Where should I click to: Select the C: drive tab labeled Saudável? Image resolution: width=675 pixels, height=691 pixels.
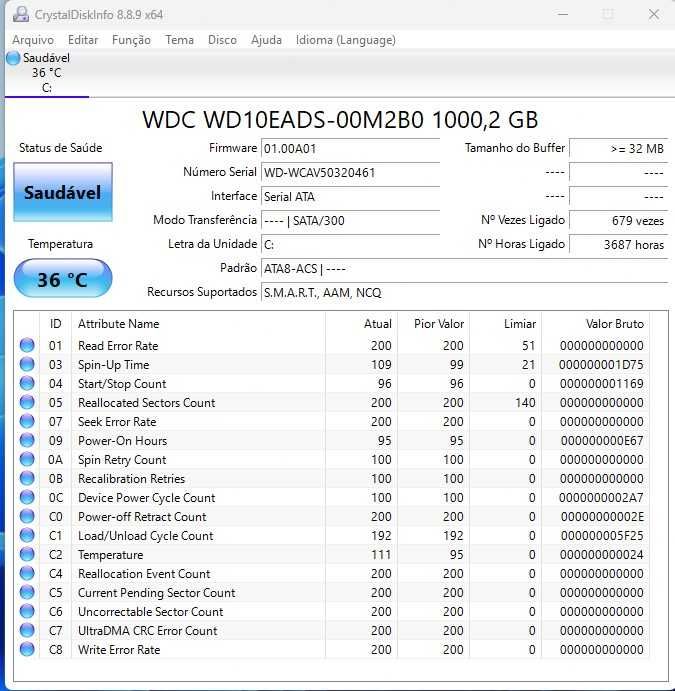[46, 73]
